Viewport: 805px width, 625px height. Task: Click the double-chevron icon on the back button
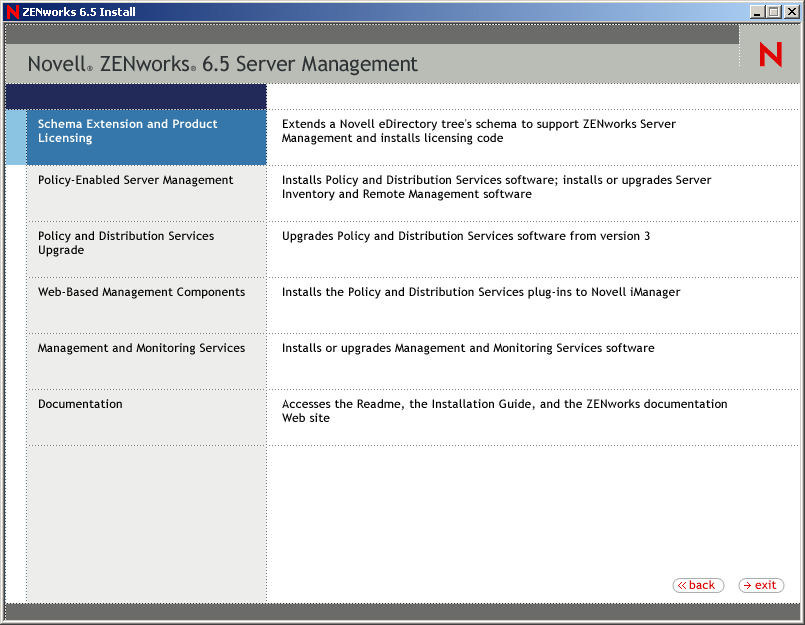[x=684, y=585]
